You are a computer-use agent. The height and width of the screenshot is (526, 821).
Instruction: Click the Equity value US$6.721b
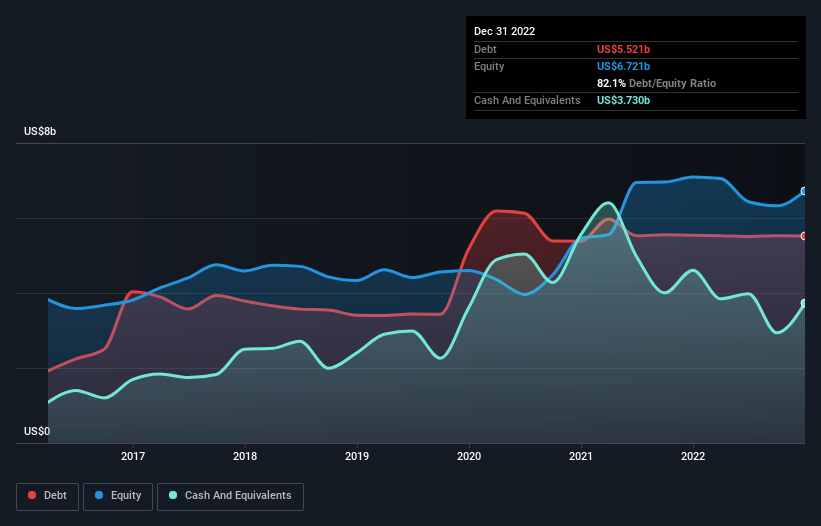(623, 66)
